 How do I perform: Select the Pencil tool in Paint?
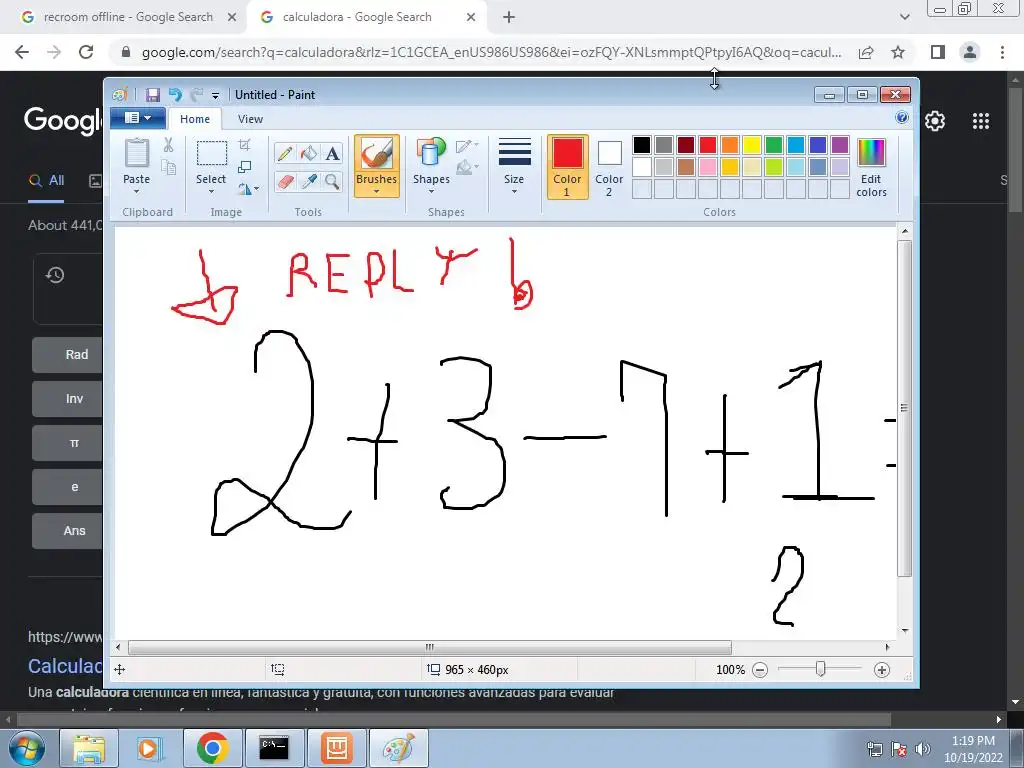285,153
